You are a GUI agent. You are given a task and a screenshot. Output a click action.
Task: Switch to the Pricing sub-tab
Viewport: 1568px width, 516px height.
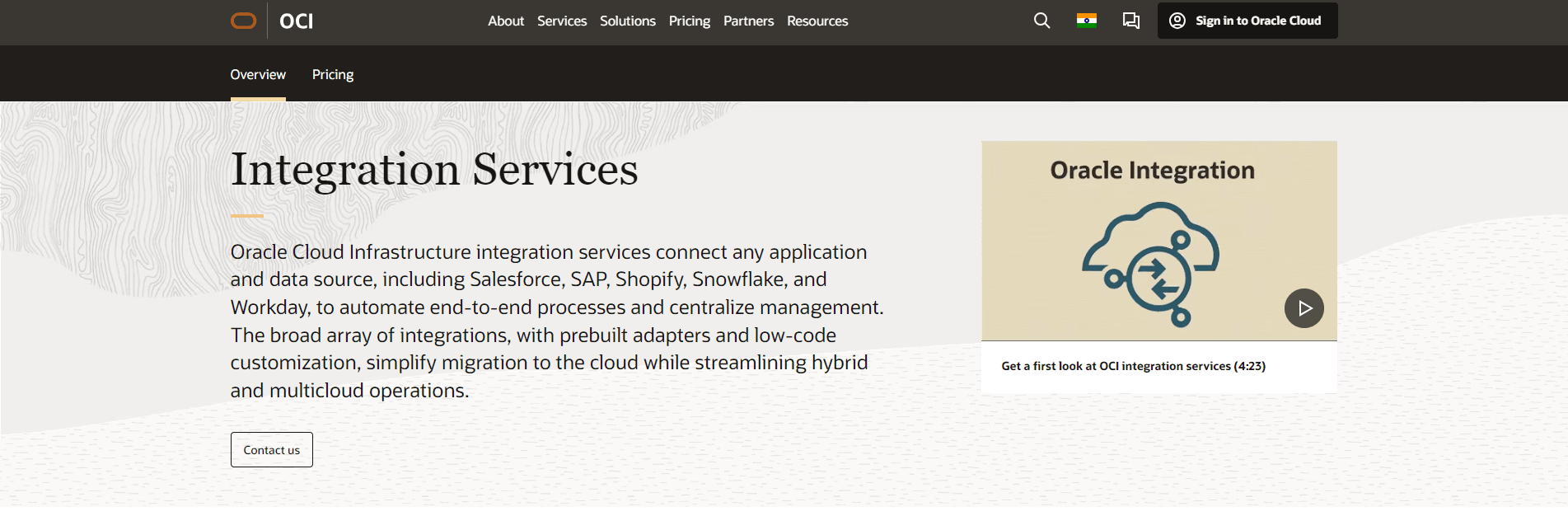[x=332, y=74]
